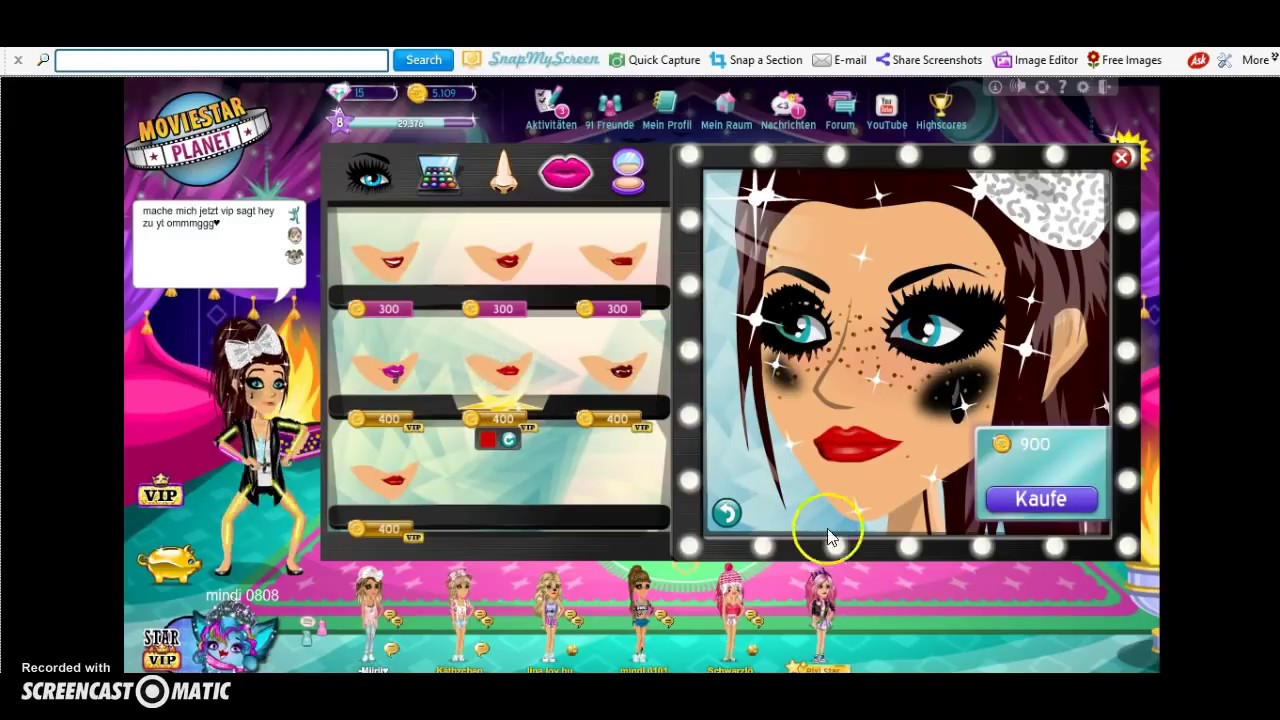
Task: Click the toolbar tools wrench icon
Action: click(1225, 60)
